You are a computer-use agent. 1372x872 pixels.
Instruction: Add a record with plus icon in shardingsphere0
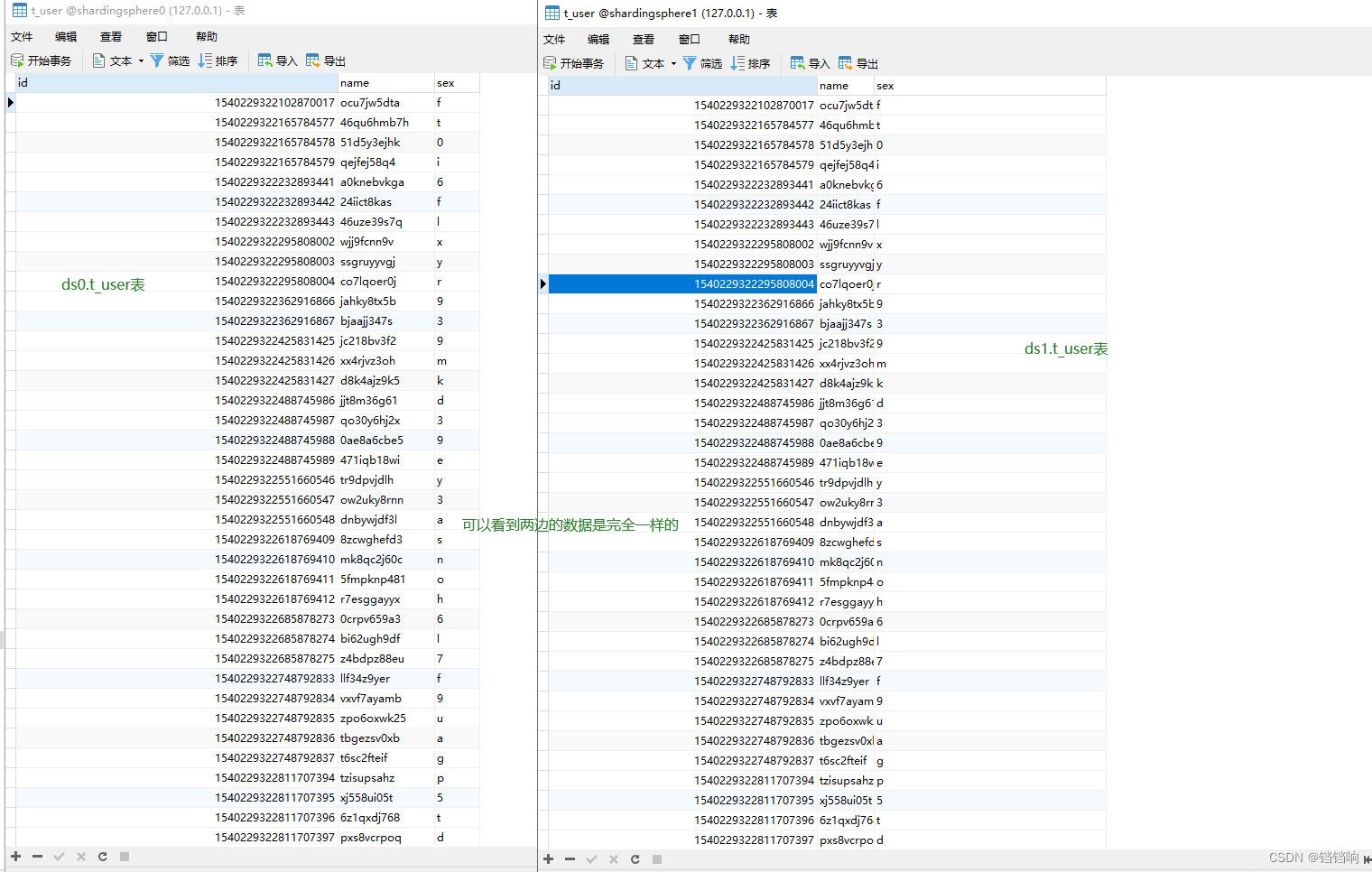pos(15,857)
